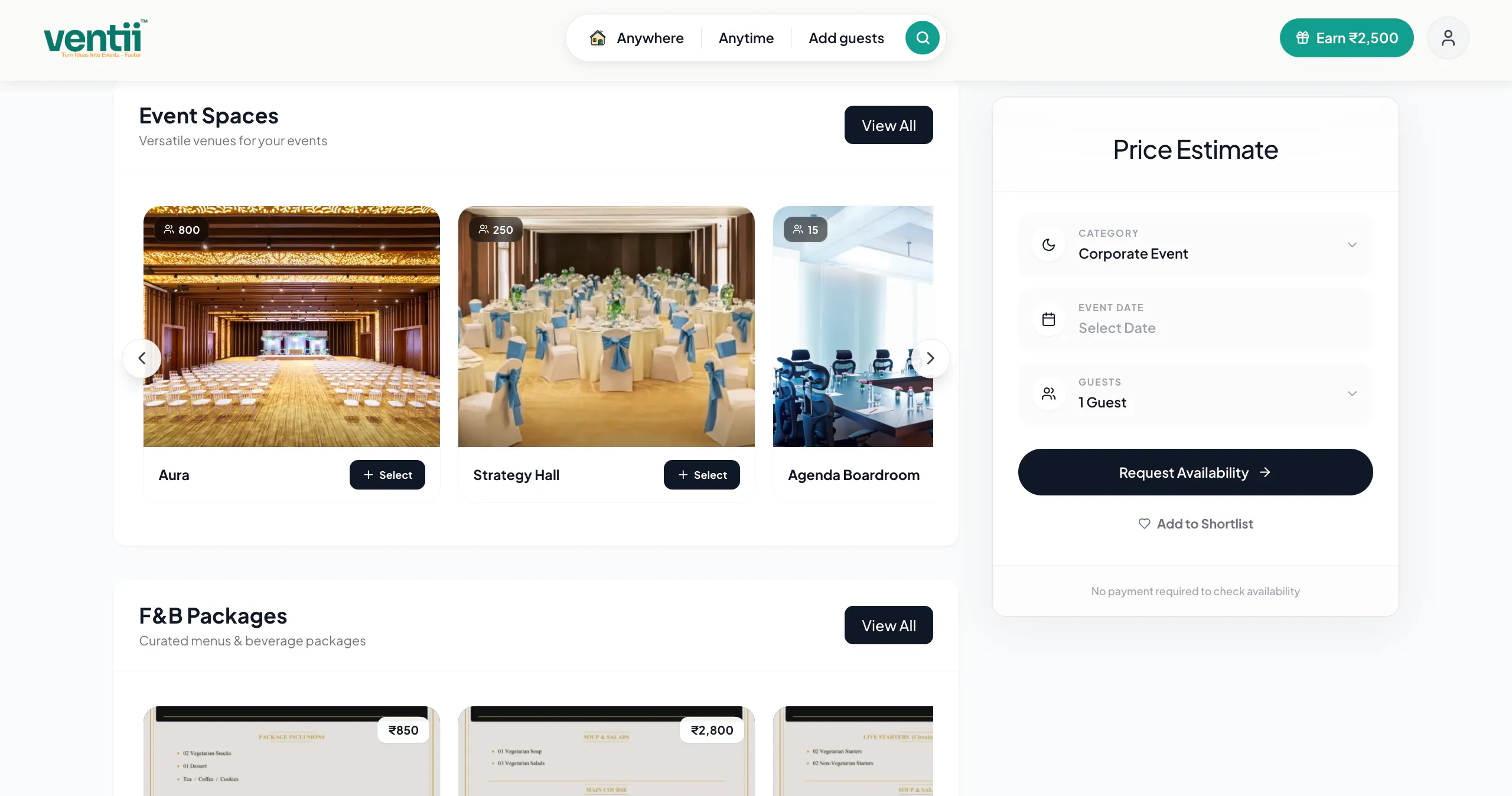Viewport: 1512px width, 796px height.
Task: Go to previous event space with left arrow
Action: [142, 358]
